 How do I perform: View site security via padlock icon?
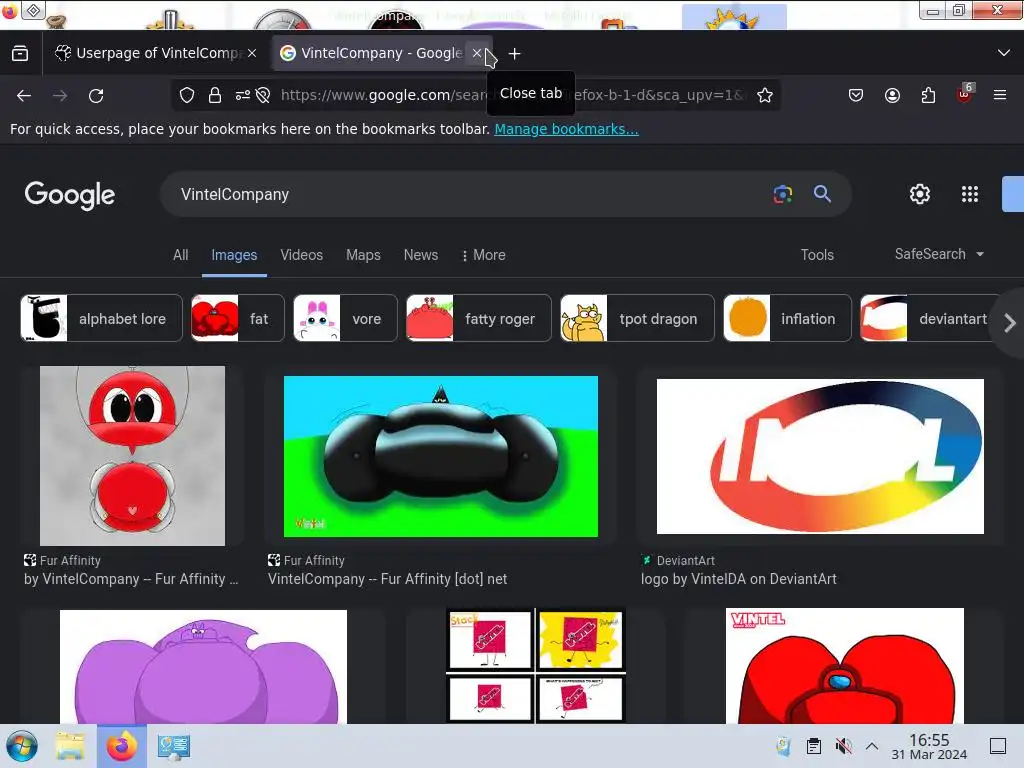coord(215,95)
